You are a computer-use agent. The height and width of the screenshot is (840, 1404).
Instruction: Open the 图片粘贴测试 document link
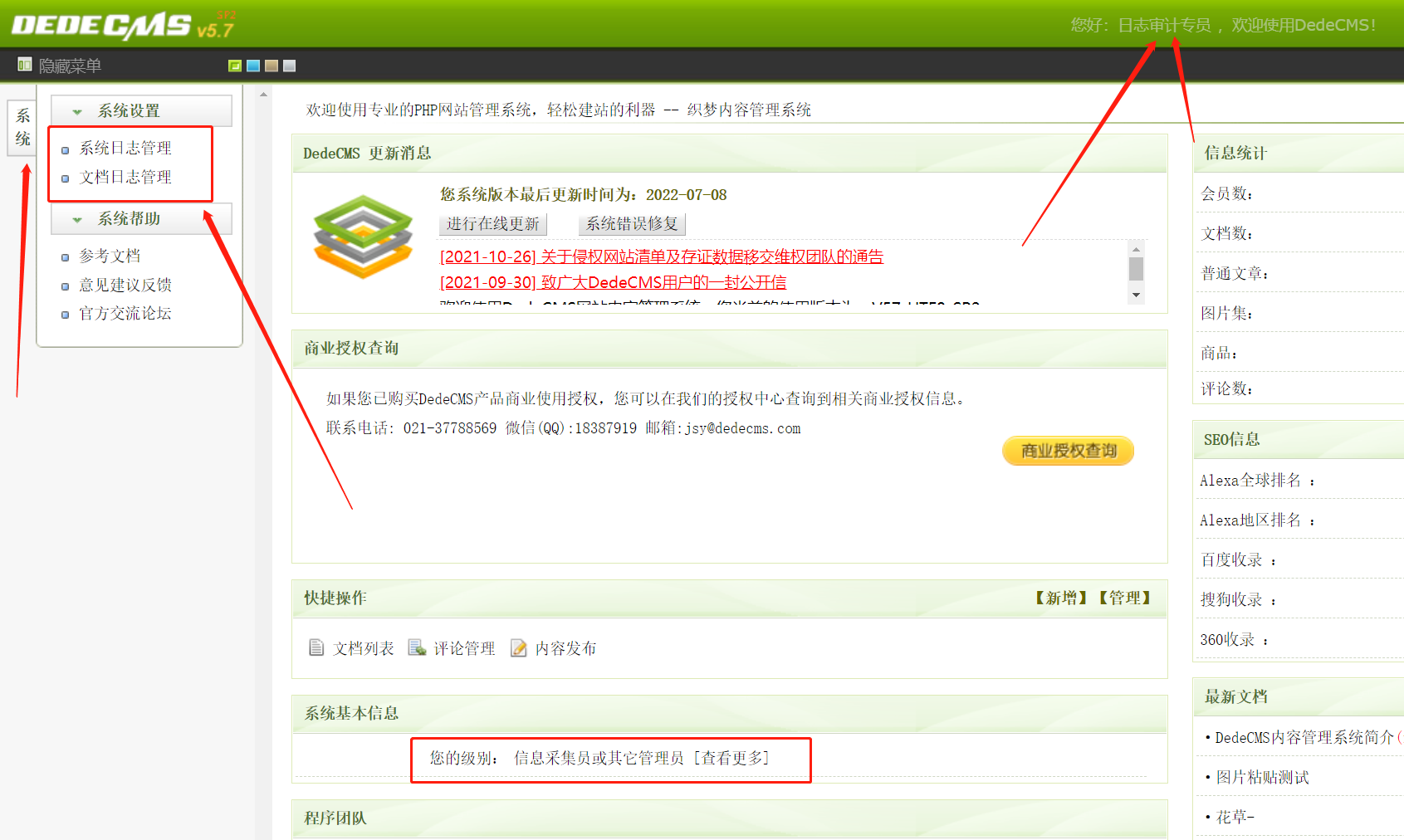point(1262,777)
